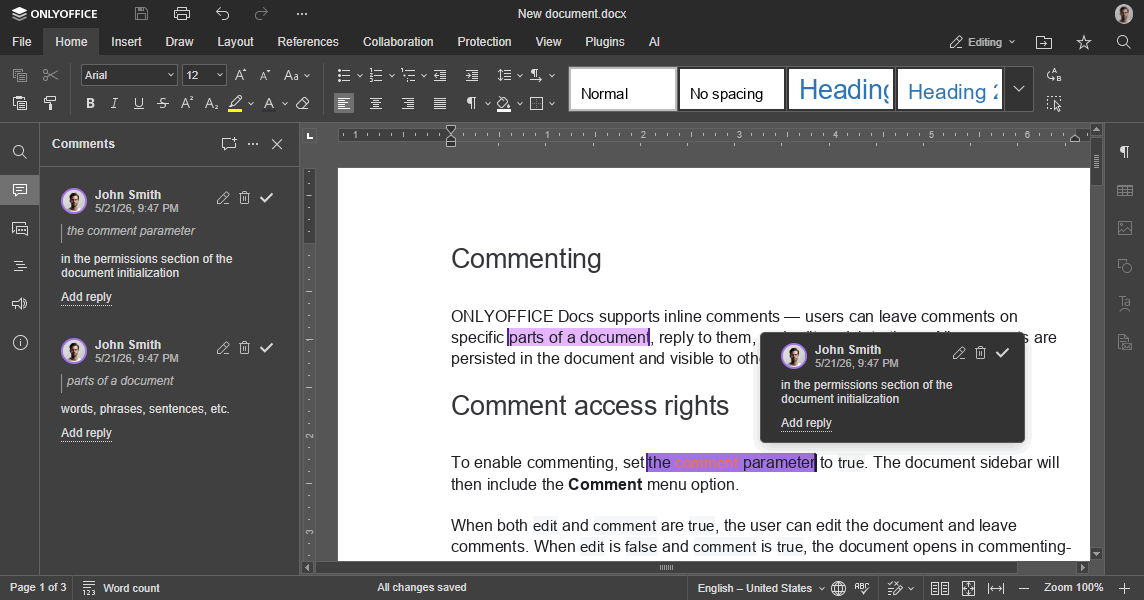Screen dimensions: 1144x600
Task: Click Add reply in the comment popup
Action: tap(806, 423)
